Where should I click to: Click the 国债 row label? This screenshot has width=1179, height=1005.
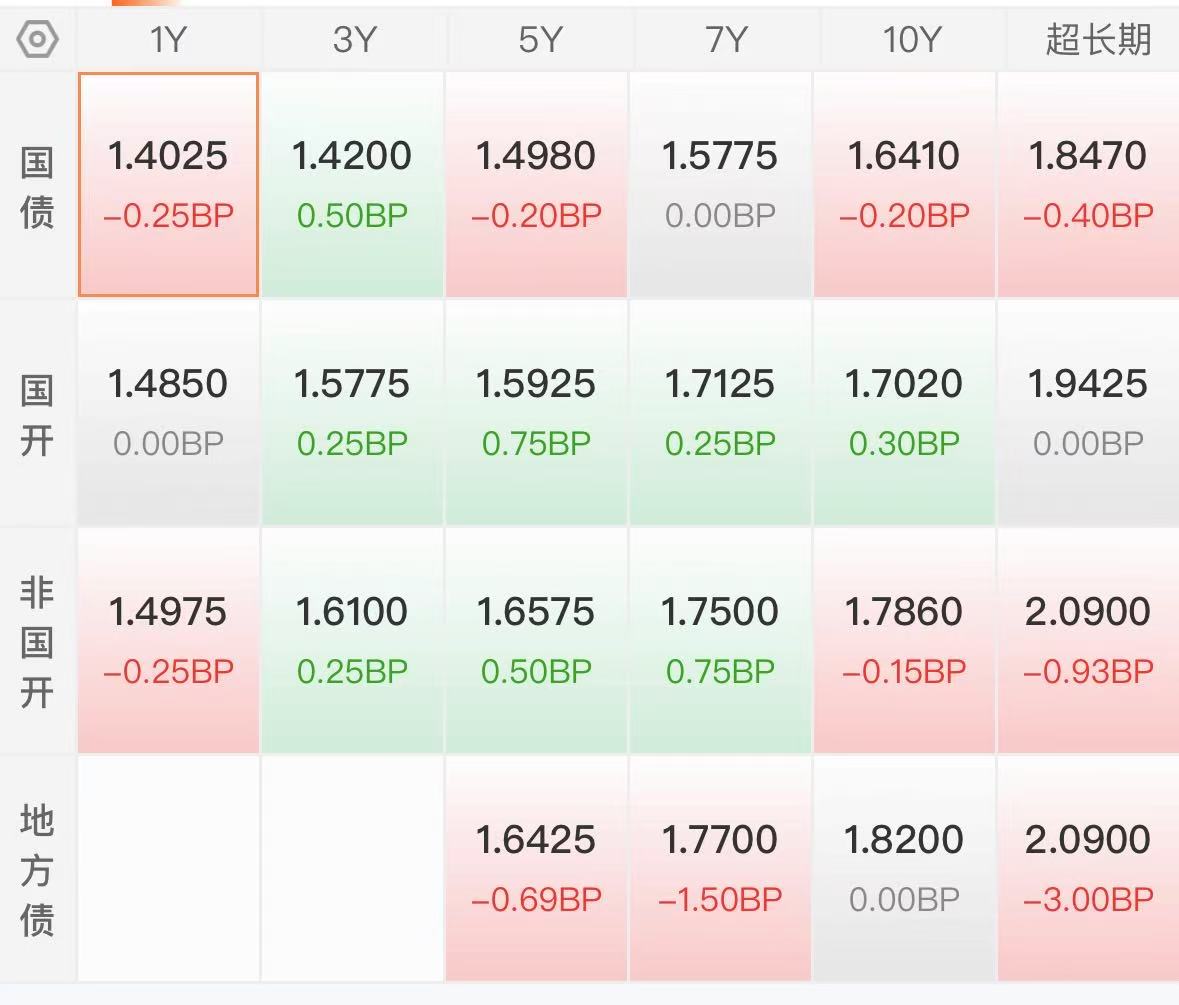pyautogui.click(x=37, y=186)
